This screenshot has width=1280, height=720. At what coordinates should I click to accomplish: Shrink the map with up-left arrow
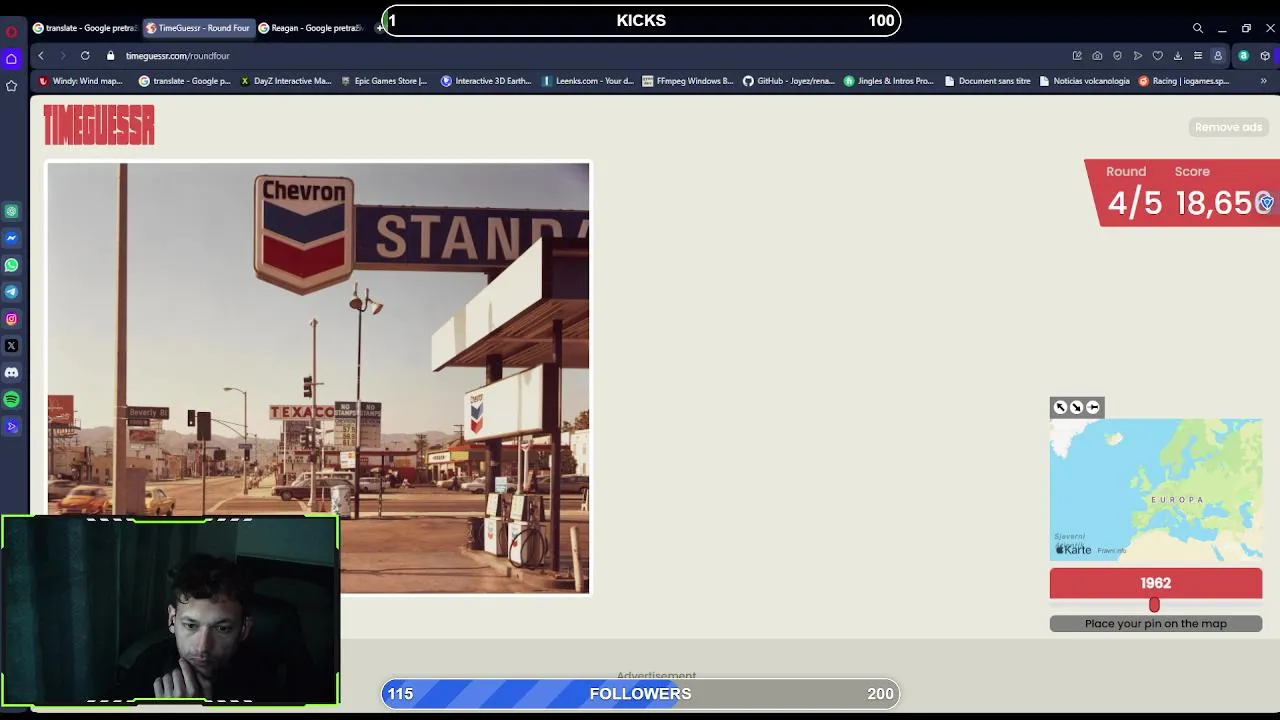(x=1060, y=407)
